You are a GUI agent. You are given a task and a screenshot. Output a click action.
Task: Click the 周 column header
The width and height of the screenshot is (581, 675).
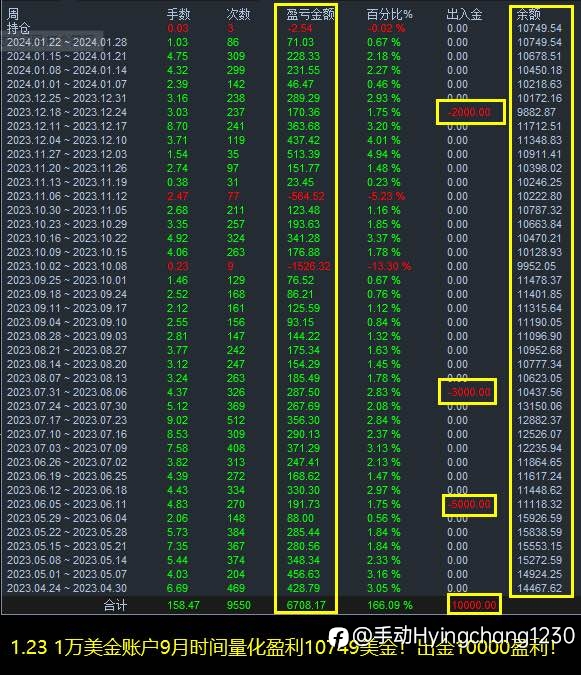[x=13, y=14]
